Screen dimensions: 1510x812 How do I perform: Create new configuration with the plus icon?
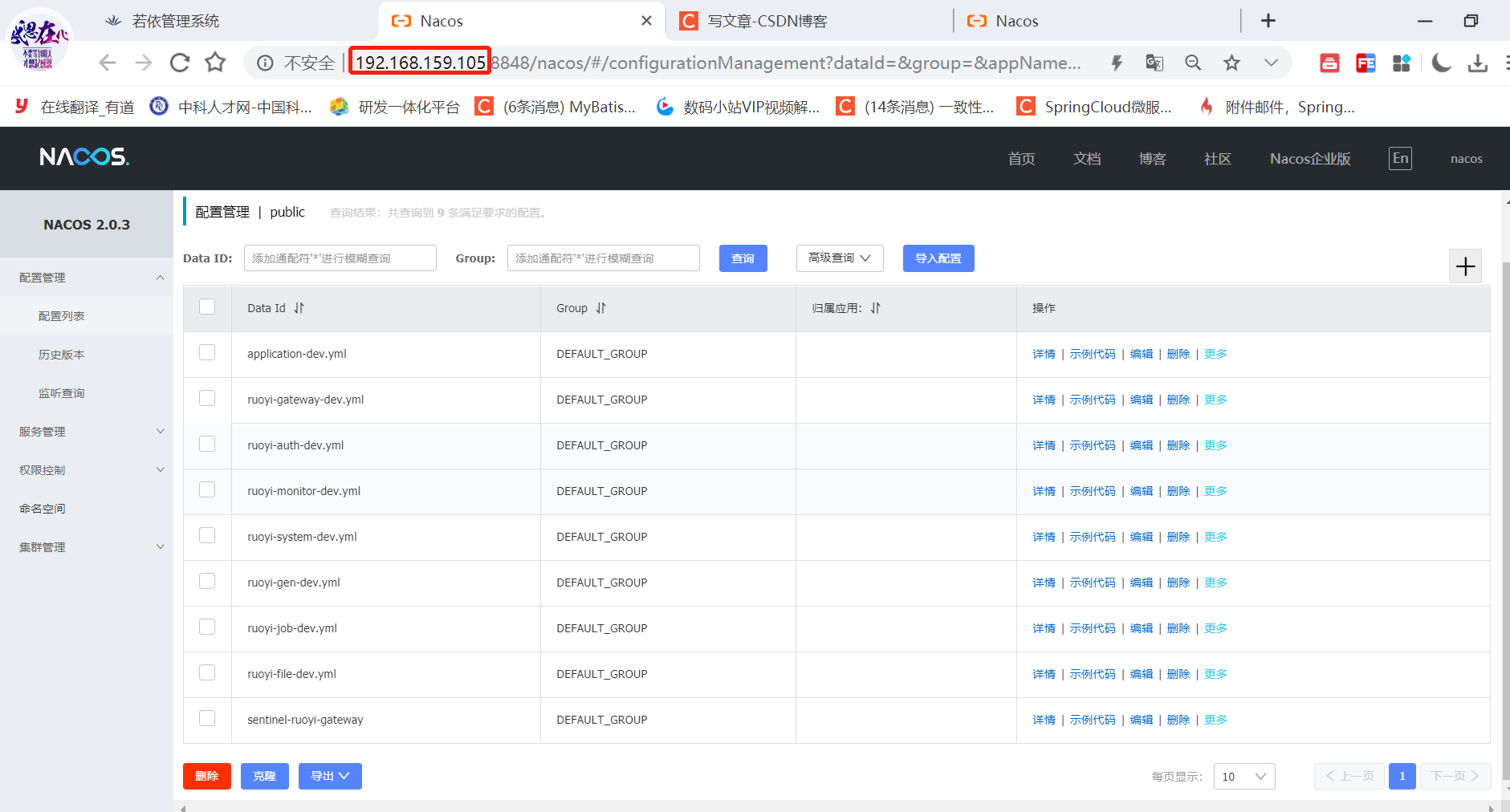(x=1465, y=266)
